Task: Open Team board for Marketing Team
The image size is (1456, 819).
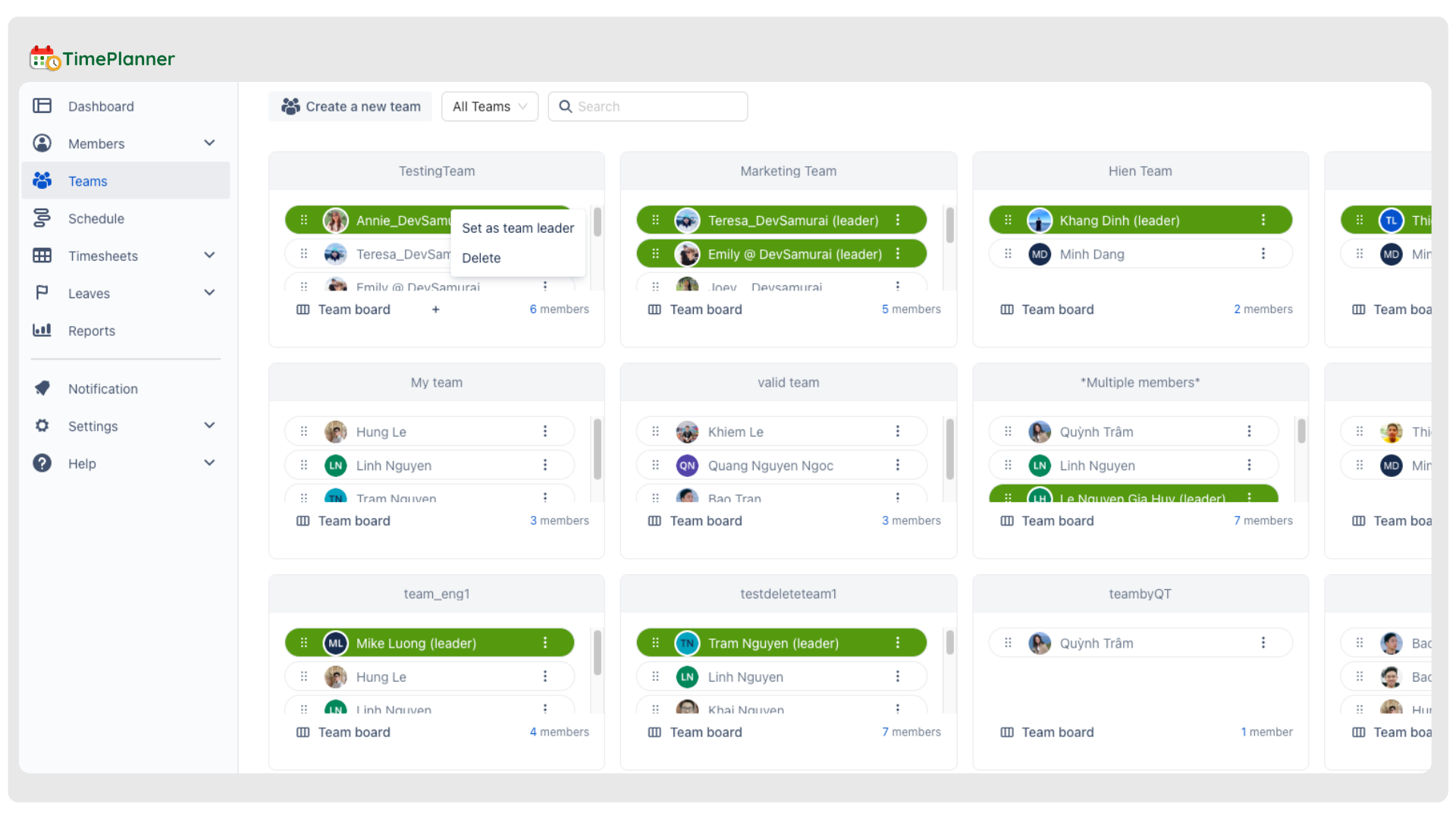Action: (695, 309)
